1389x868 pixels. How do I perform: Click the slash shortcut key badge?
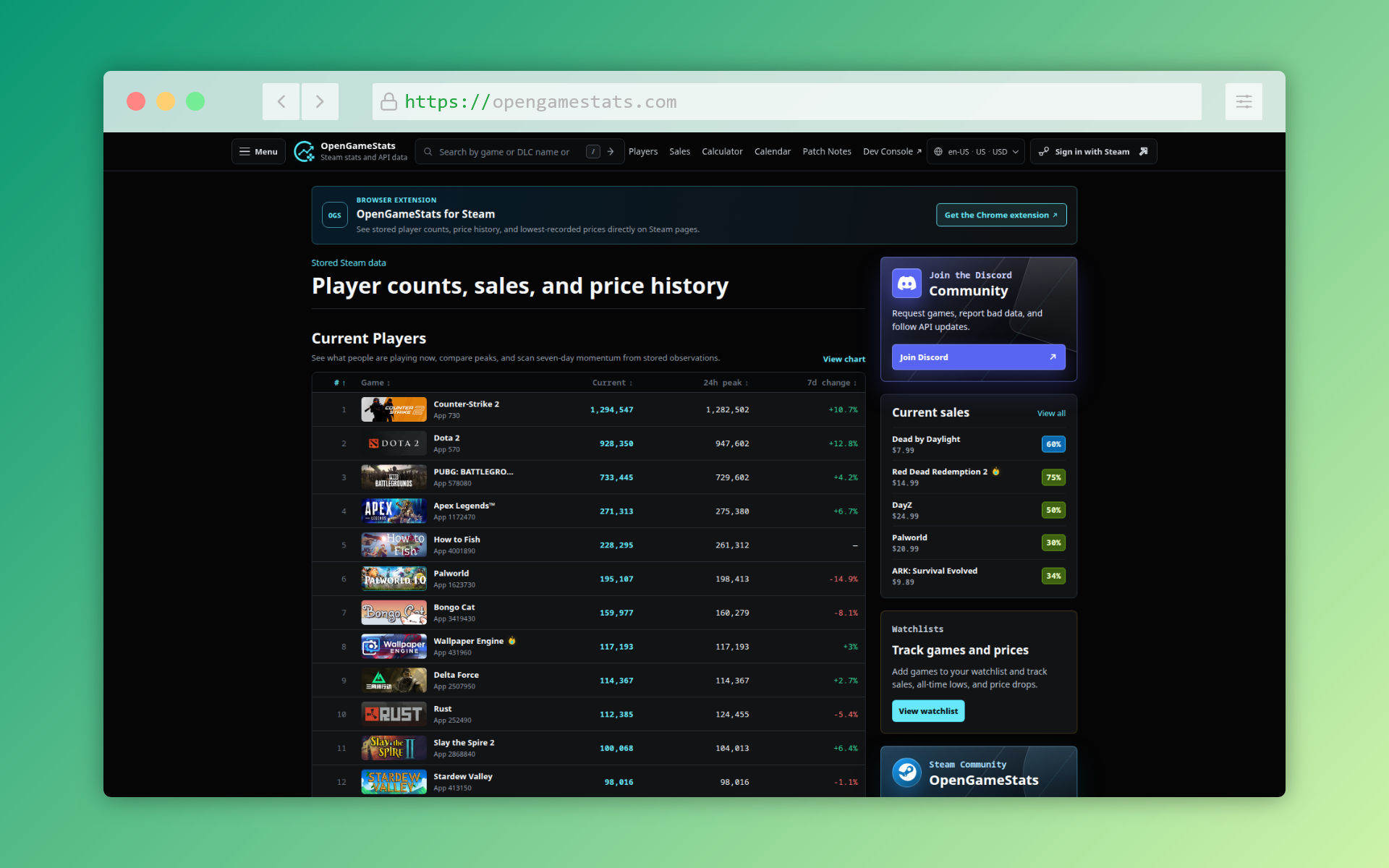coord(593,152)
